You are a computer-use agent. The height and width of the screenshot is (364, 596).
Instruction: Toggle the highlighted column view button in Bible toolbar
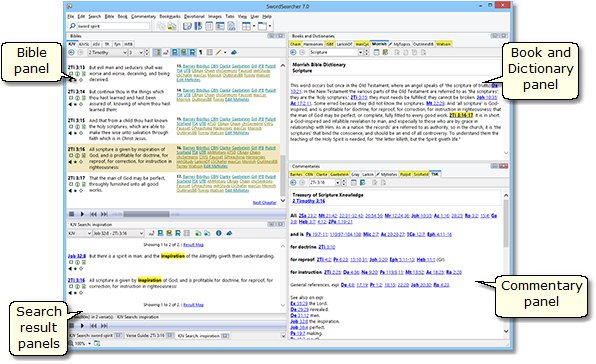tap(157, 52)
